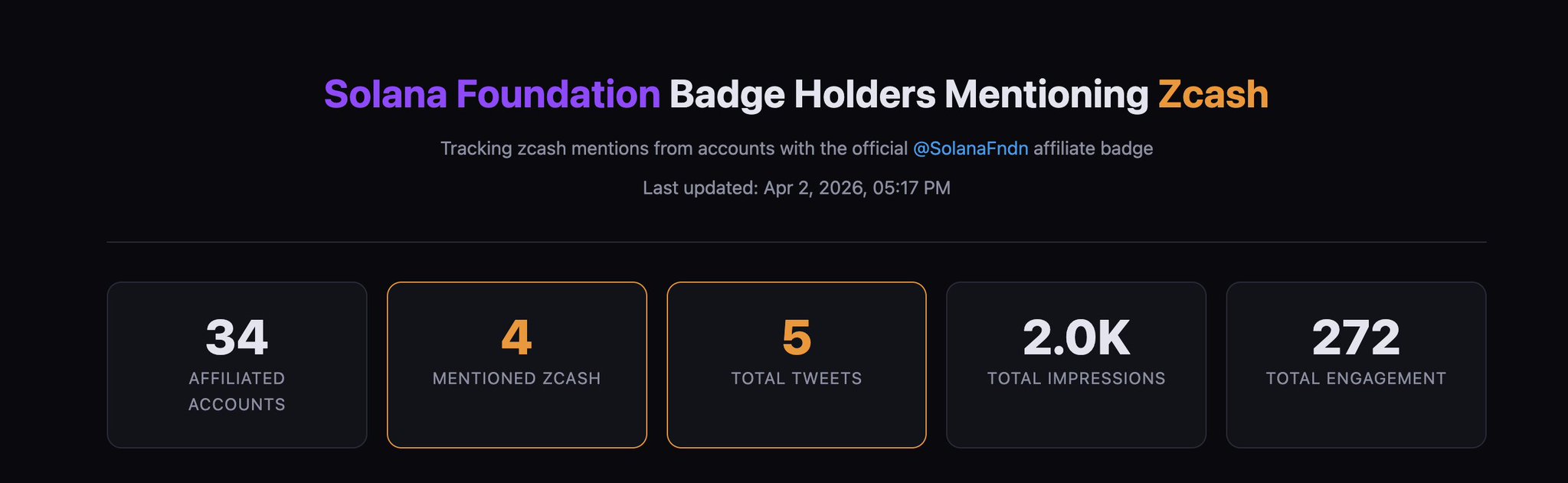Click the Last updated label
This screenshot has width=1568, height=483.
pyautogui.click(x=700, y=188)
